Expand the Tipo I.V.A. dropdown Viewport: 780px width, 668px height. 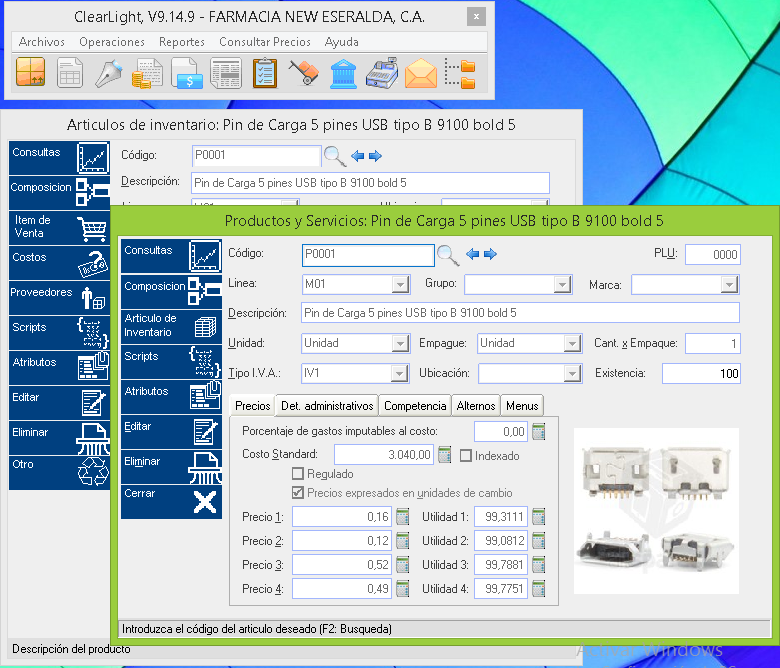coord(400,374)
